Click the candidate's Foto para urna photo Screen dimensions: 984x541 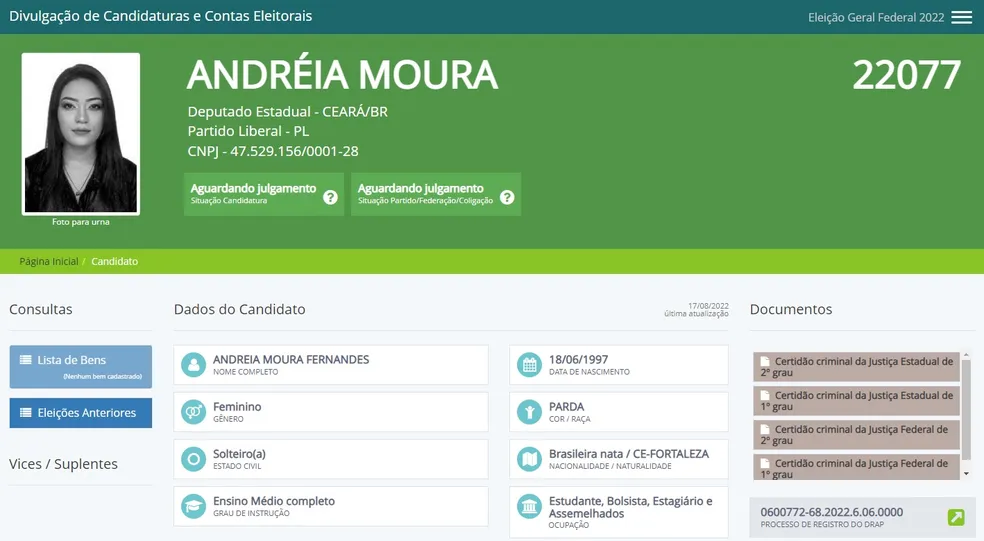pyautogui.click(x=80, y=134)
